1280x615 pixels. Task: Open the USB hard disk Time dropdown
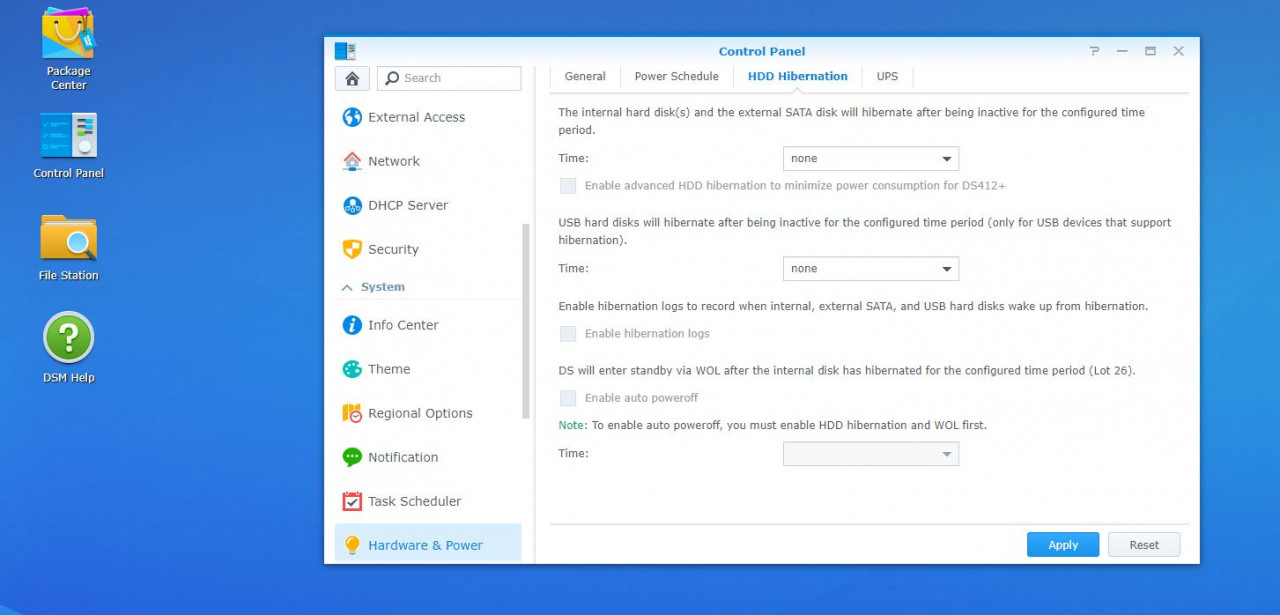click(869, 268)
